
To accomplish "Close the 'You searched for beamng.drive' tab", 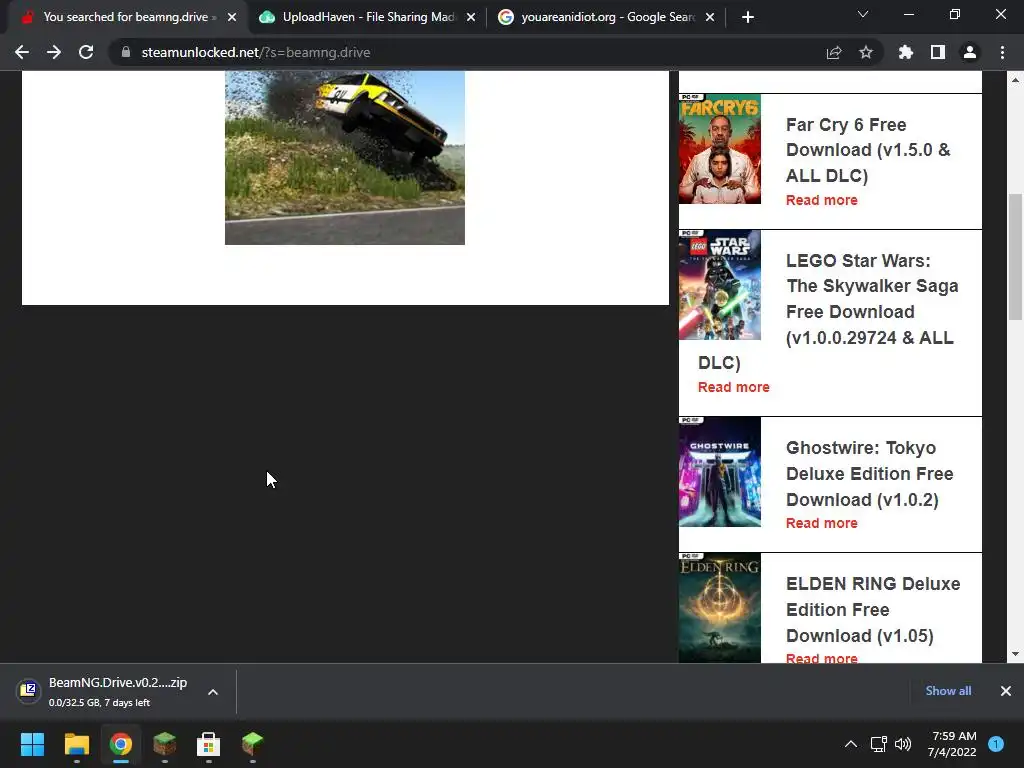I will pos(232,17).
